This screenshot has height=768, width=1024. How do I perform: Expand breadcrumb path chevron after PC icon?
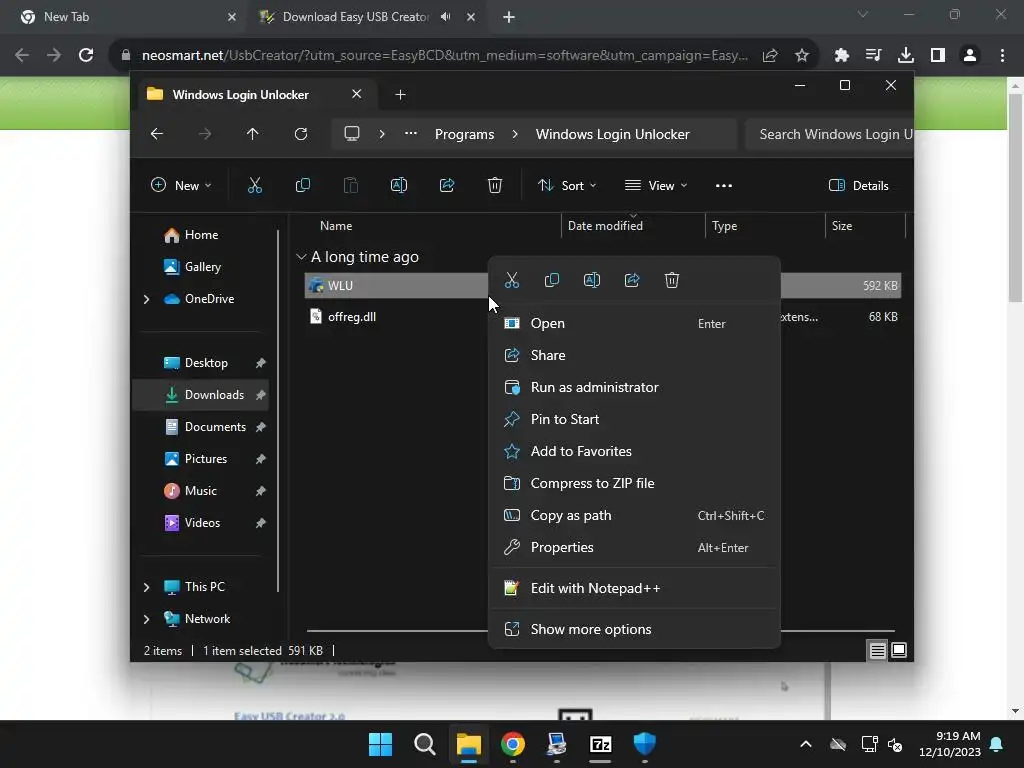tap(382, 134)
